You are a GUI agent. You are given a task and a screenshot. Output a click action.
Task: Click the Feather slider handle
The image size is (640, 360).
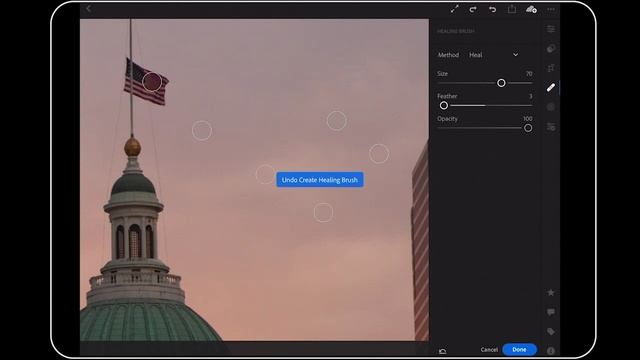pos(444,105)
